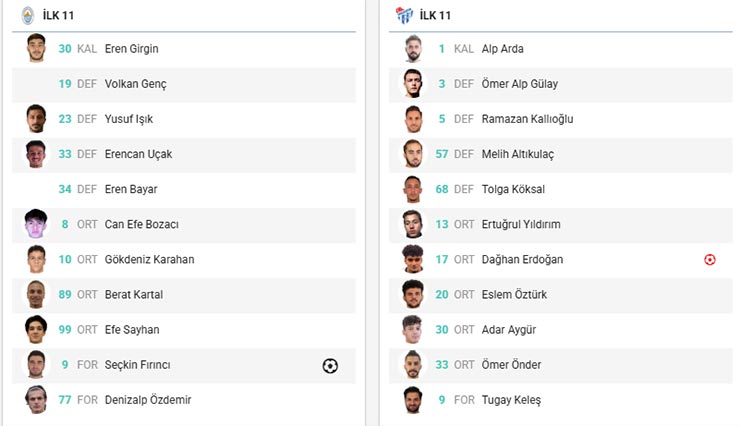This screenshot has height=426, width=740.
Task: Select Ramazan Kallıoğlu from the lineup
Action: [527, 119]
